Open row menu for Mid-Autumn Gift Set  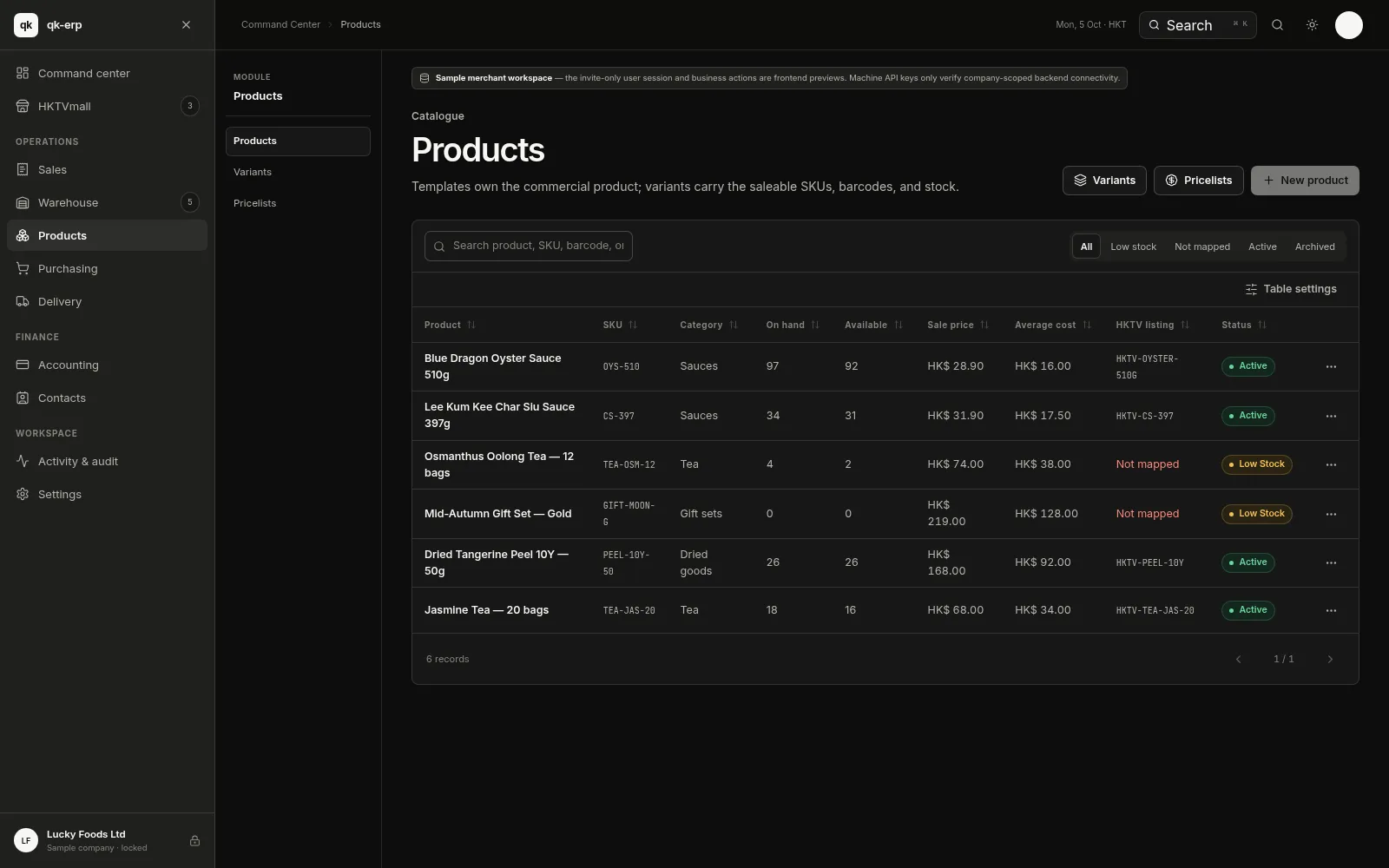click(1331, 515)
